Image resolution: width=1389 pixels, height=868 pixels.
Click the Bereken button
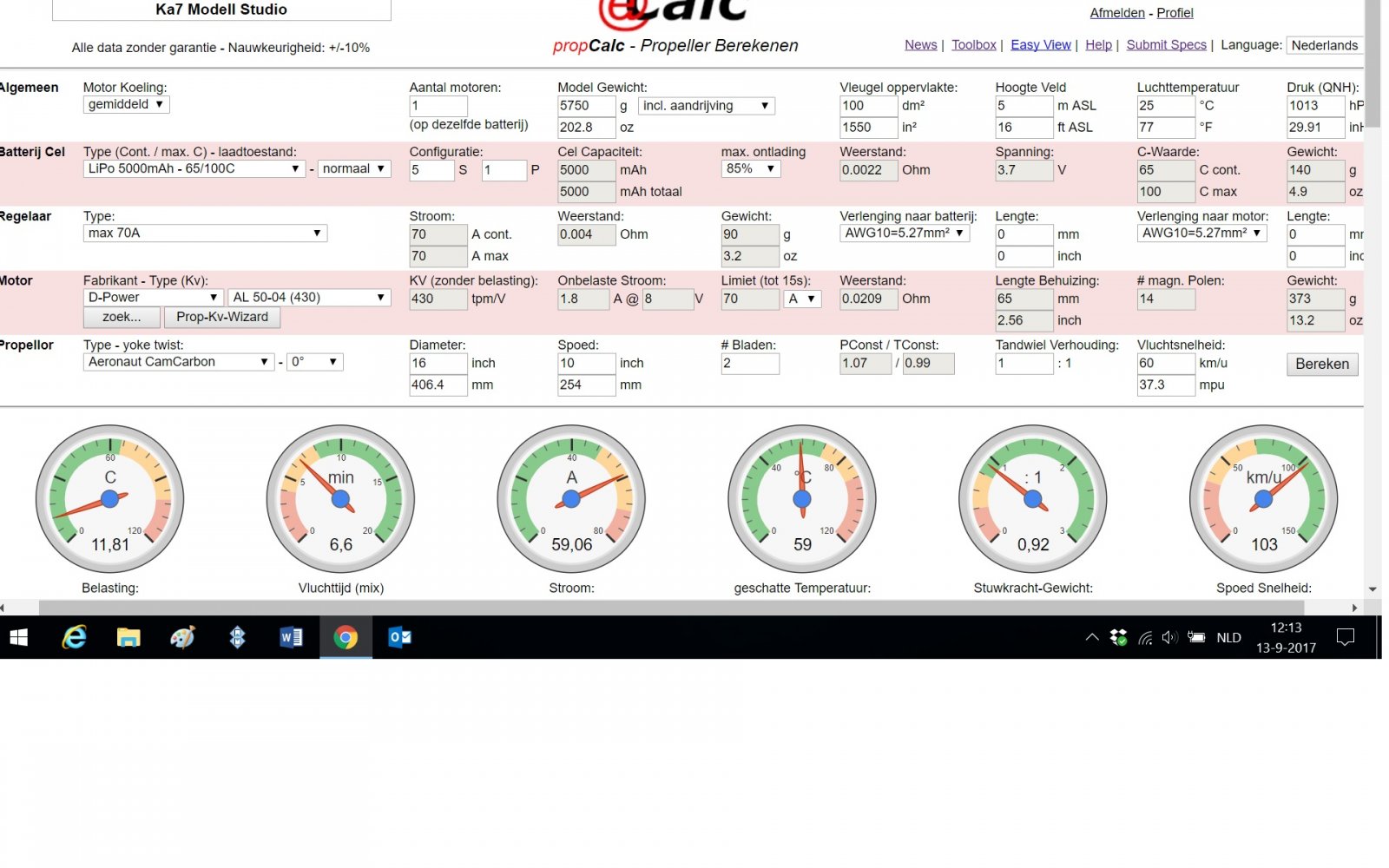tap(1322, 364)
